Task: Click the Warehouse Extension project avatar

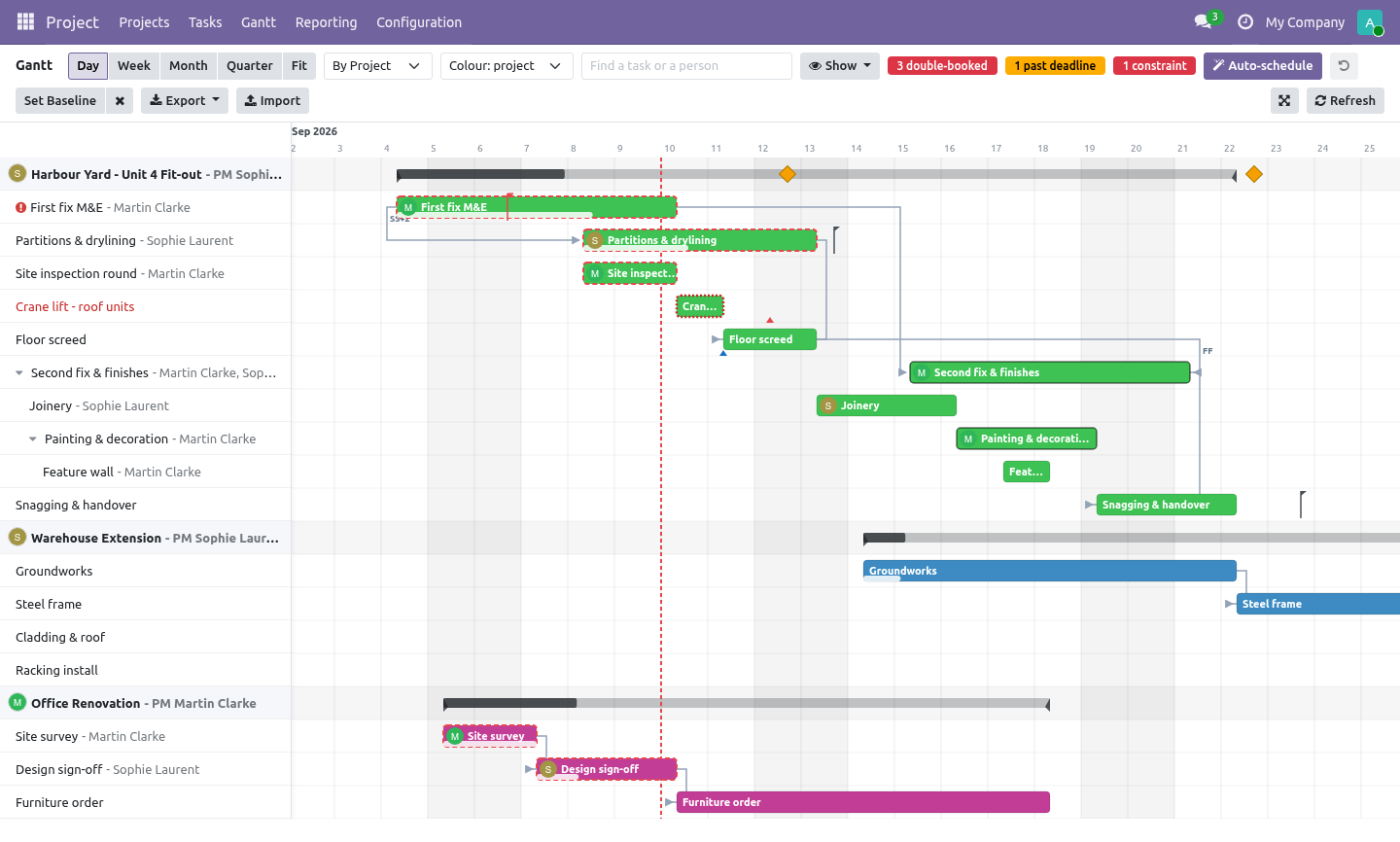Action: (17, 537)
